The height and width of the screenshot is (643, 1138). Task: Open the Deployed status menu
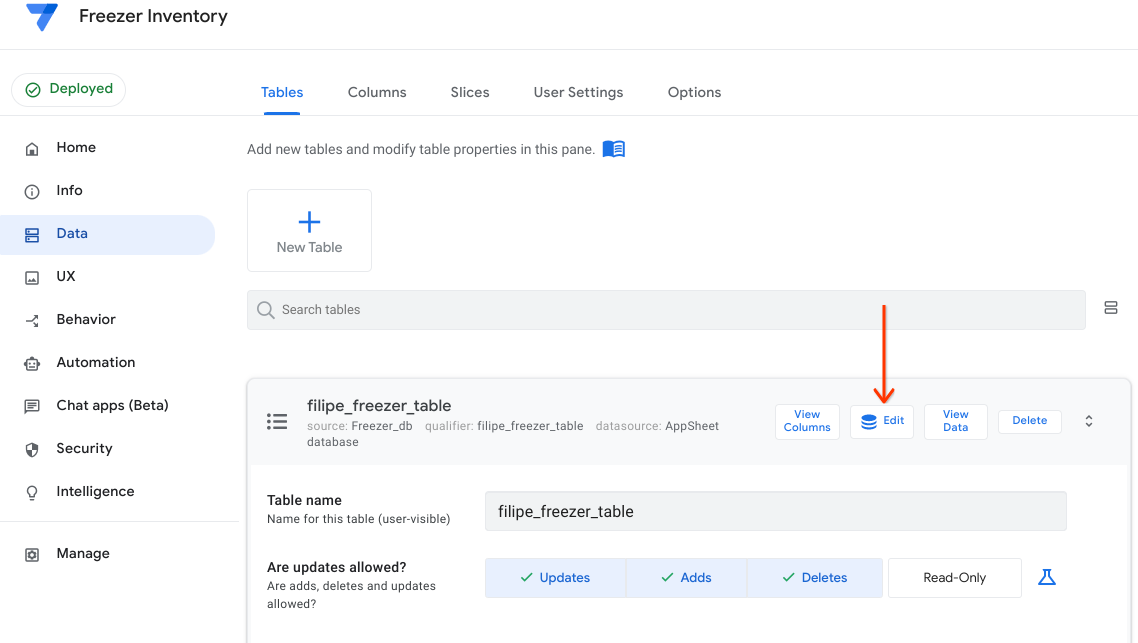pyautogui.click(x=69, y=89)
